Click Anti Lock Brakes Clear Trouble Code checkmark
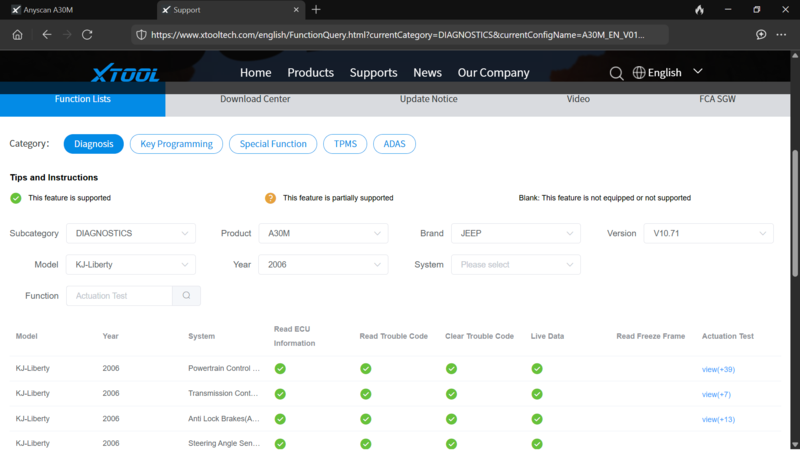The width and height of the screenshot is (800, 450). pyautogui.click(x=452, y=419)
